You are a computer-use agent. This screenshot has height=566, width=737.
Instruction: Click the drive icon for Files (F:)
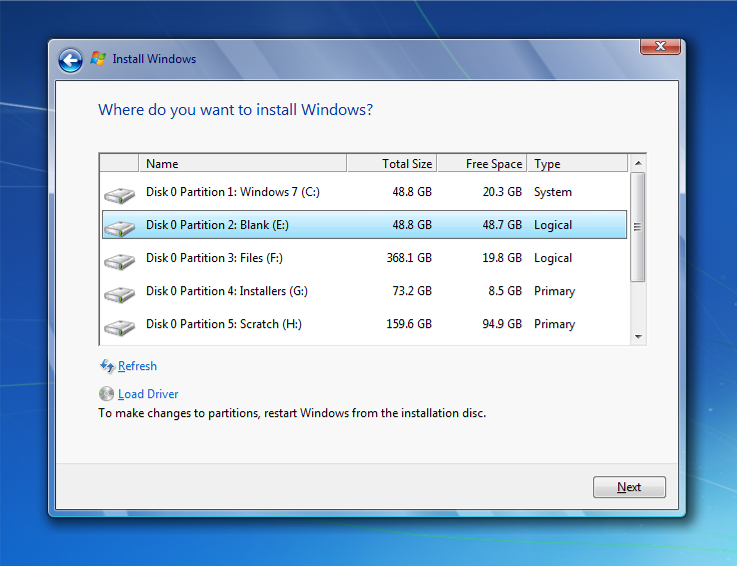pyautogui.click(x=119, y=260)
